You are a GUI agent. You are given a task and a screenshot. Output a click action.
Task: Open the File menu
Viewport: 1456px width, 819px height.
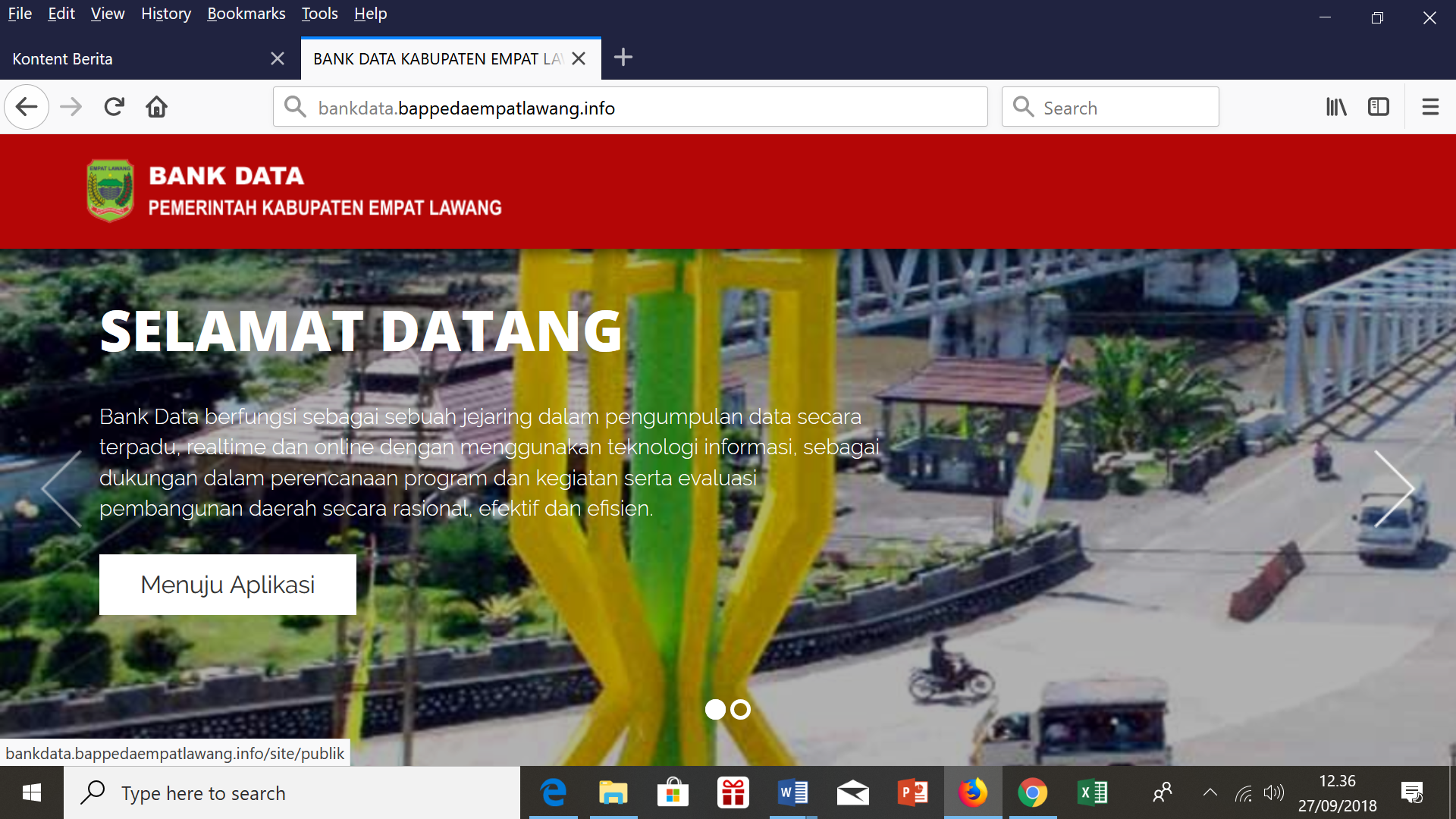pos(20,14)
